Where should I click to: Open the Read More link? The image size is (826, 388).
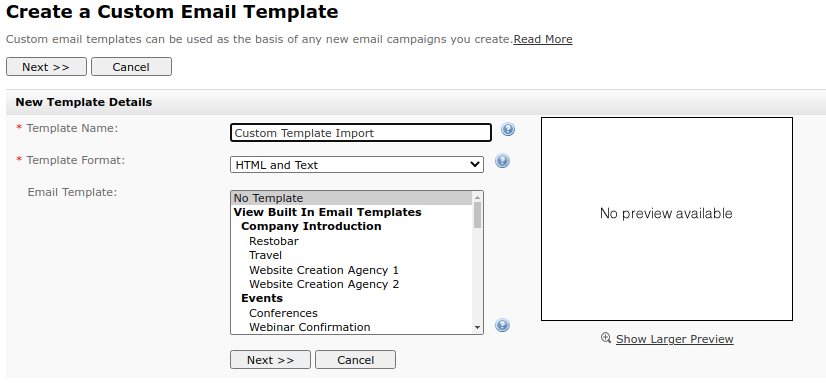[543, 39]
